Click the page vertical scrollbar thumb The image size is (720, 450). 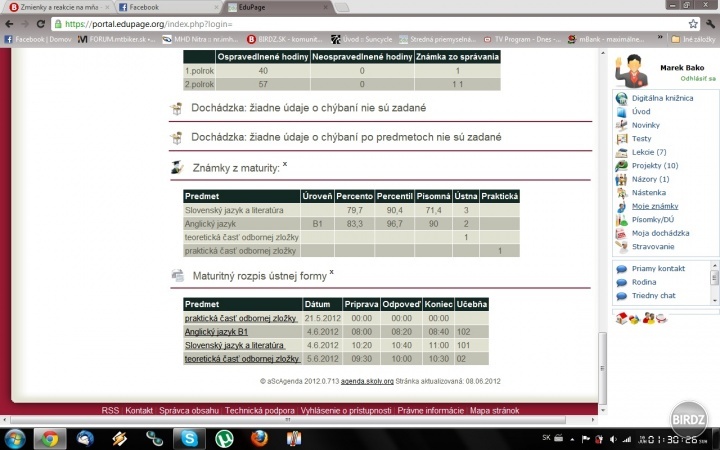click(602, 368)
